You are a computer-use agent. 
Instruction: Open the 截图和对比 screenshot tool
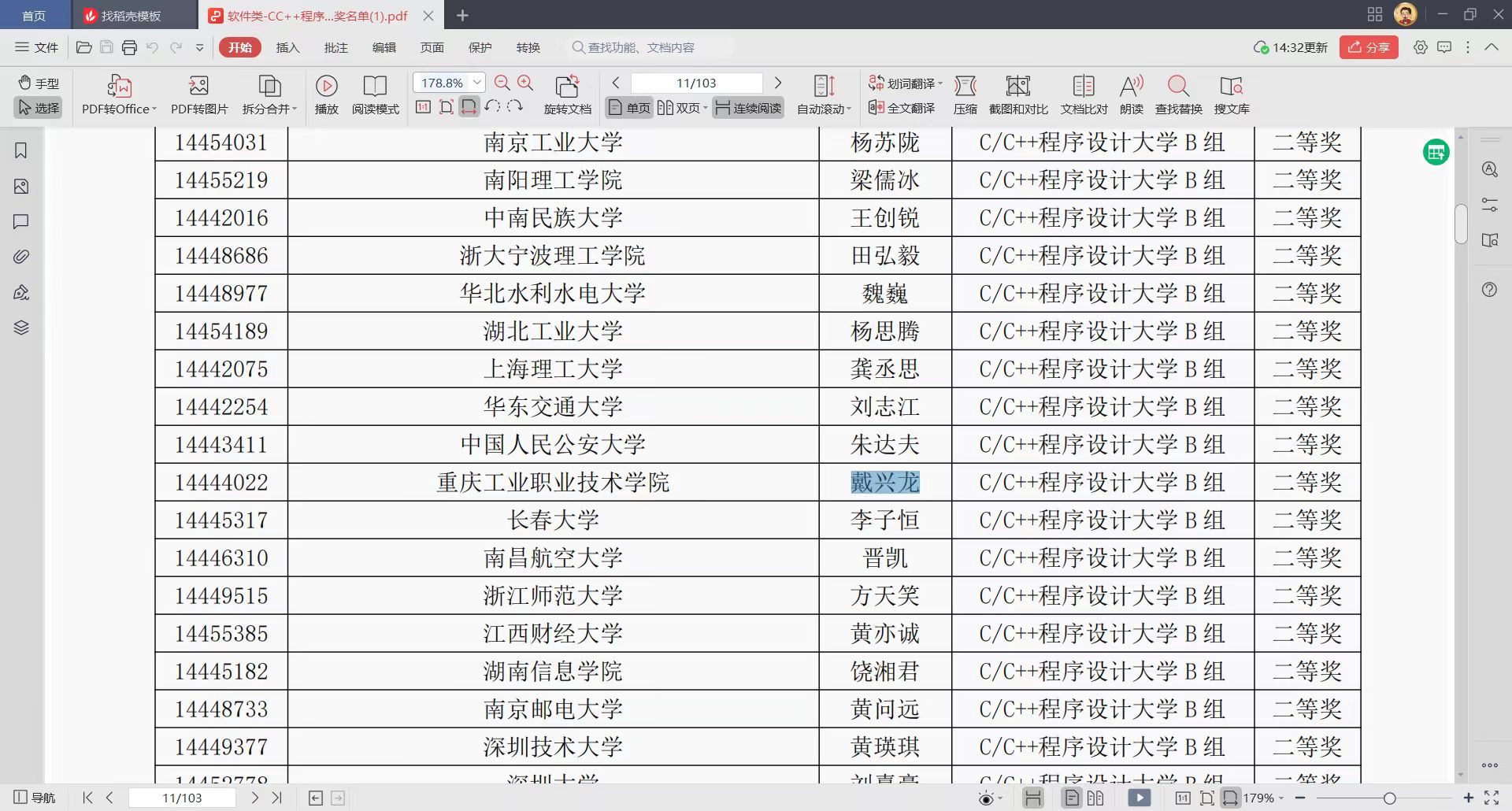[1017, 86]
